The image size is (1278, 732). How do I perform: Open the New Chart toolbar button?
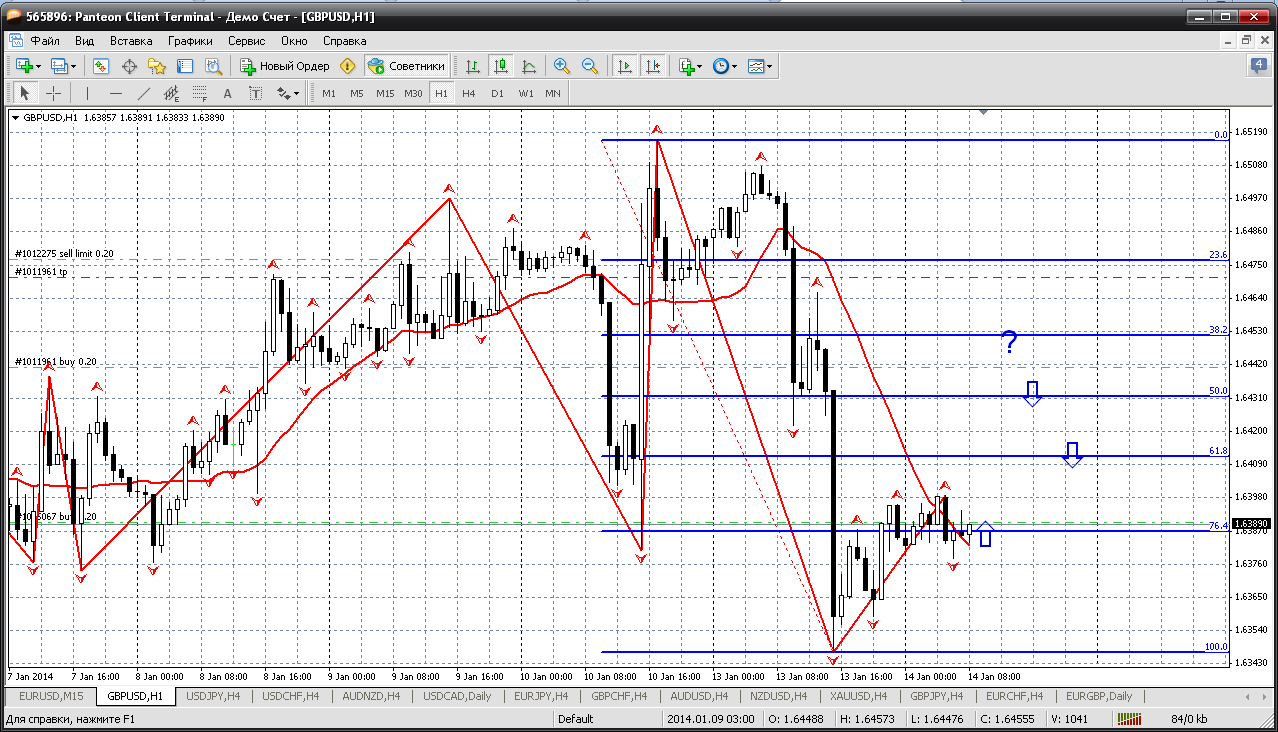(24, 66)
